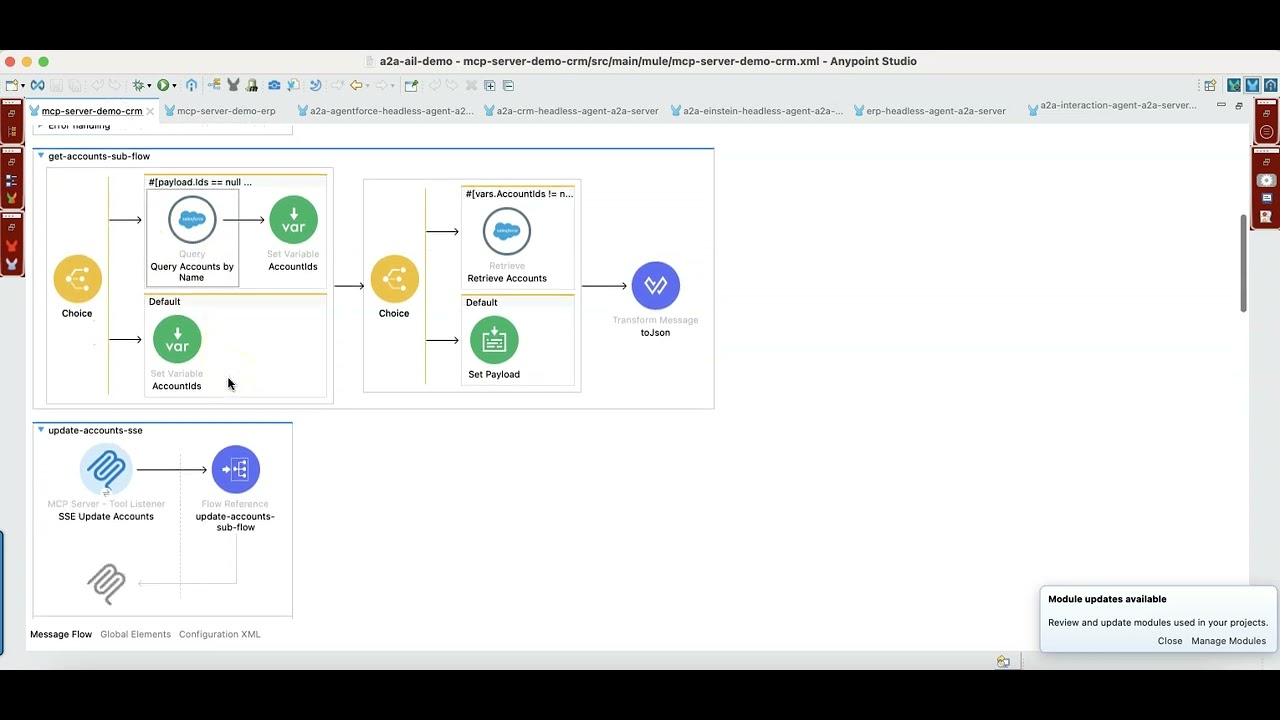Restore the top left minimized panel
Image resolution: width=1280 pixels, height=720 pixels.
tap(12, 113)
